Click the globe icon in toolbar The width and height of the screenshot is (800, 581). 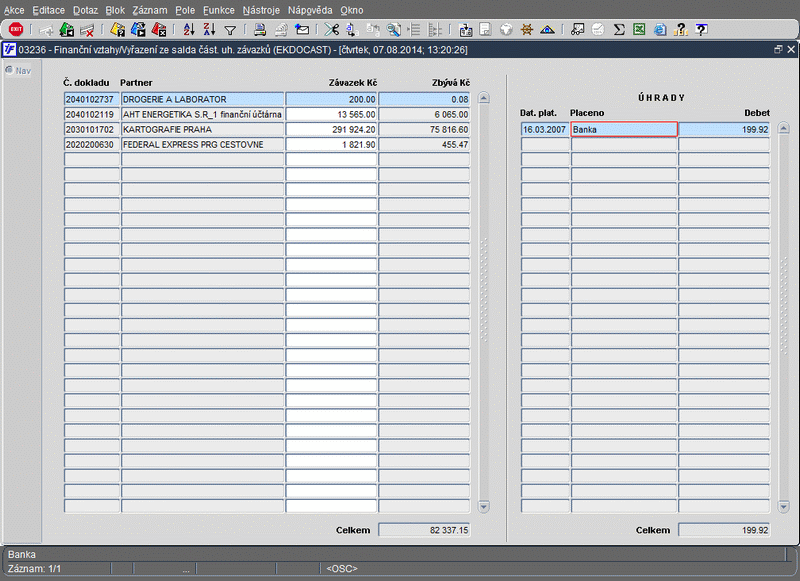[506, 30]
